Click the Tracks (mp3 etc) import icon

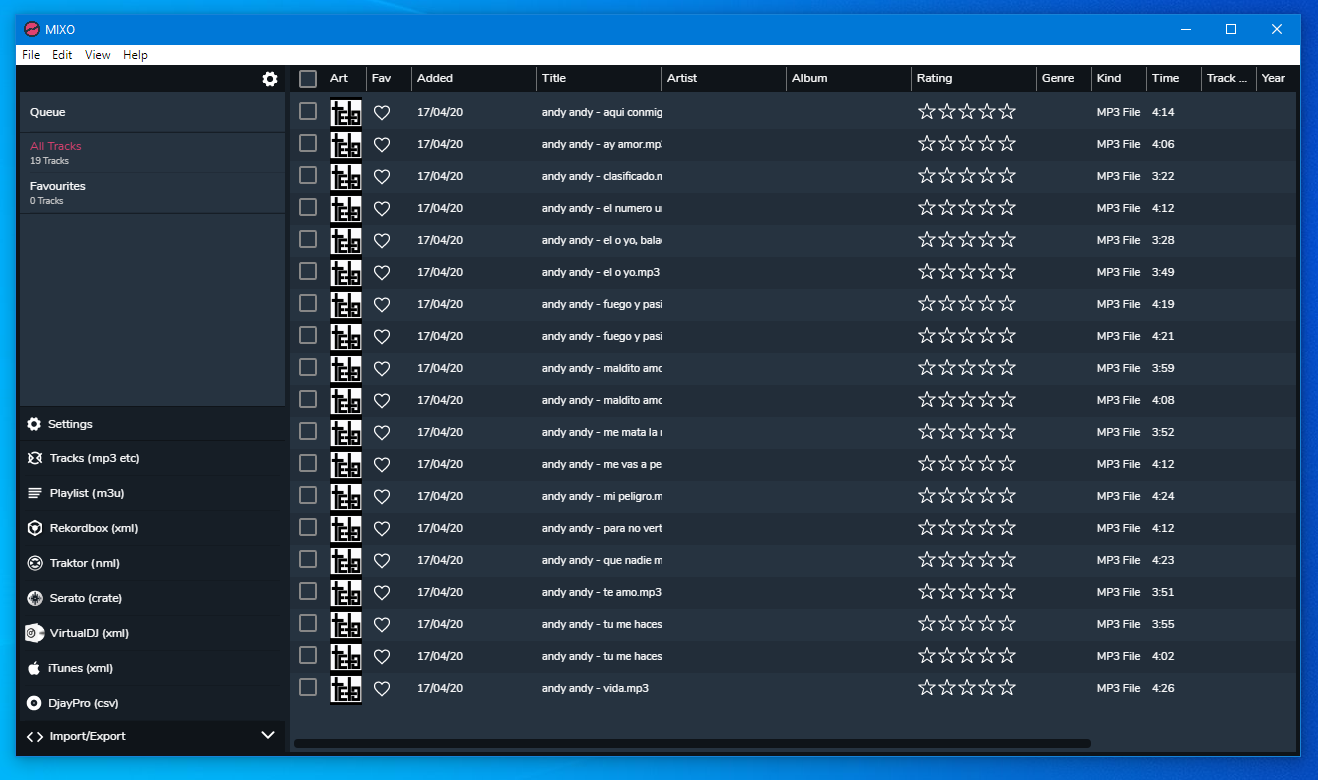35,458
